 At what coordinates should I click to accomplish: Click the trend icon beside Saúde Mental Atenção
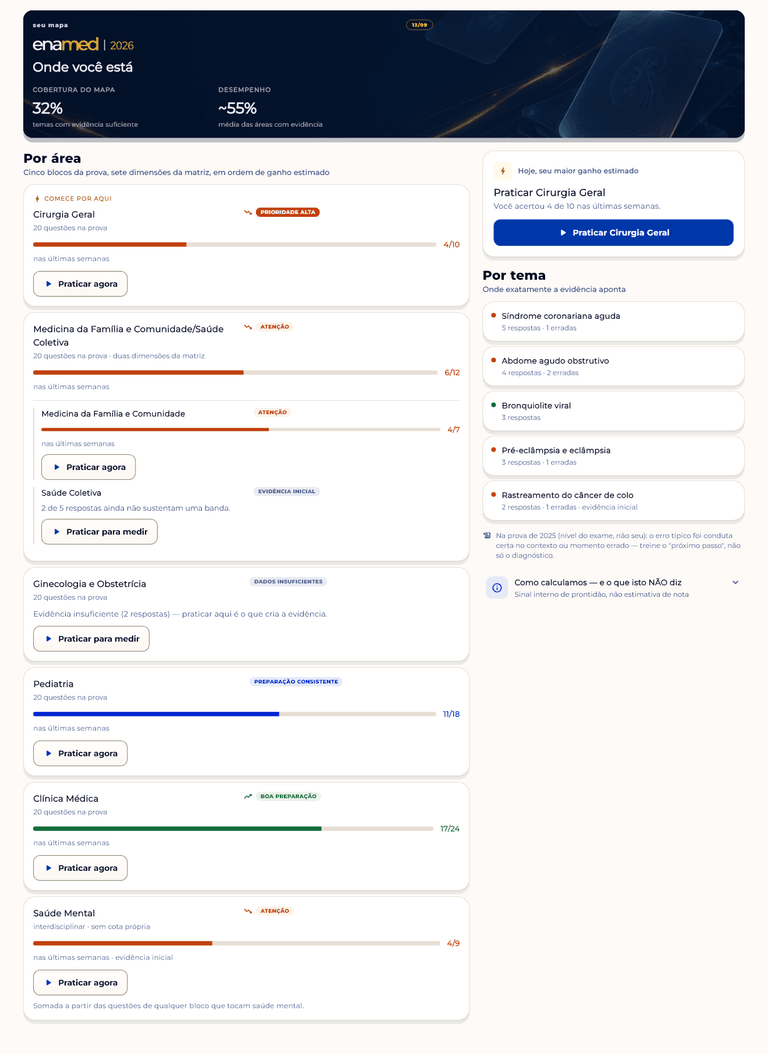248,911
